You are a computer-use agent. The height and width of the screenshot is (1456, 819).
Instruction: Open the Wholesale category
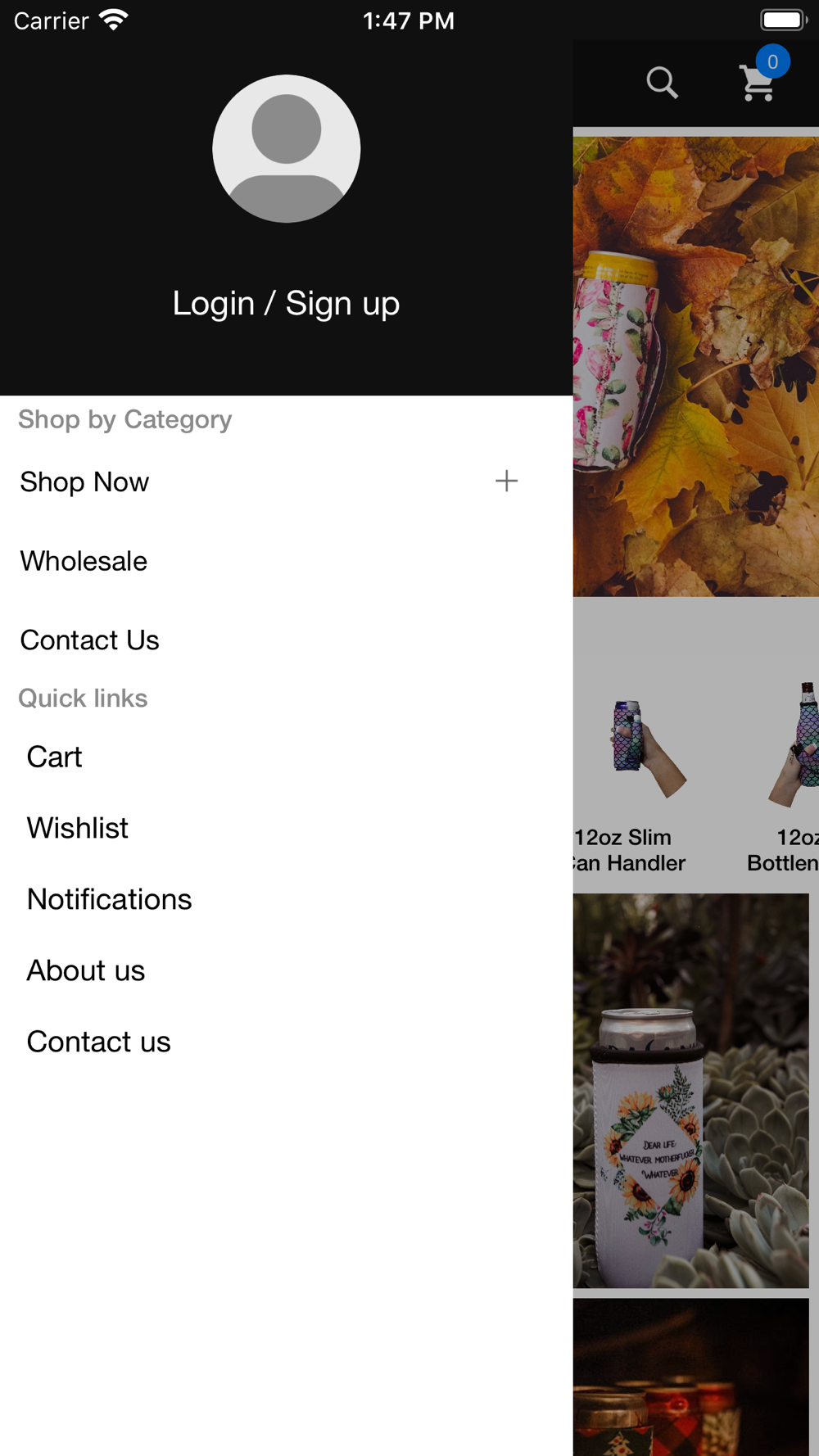84,561
